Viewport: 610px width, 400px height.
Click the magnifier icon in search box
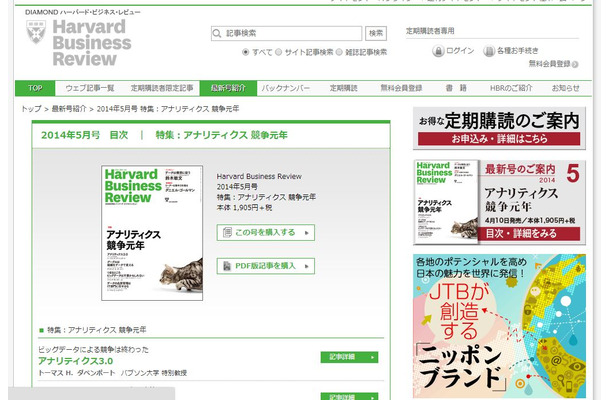217,33
